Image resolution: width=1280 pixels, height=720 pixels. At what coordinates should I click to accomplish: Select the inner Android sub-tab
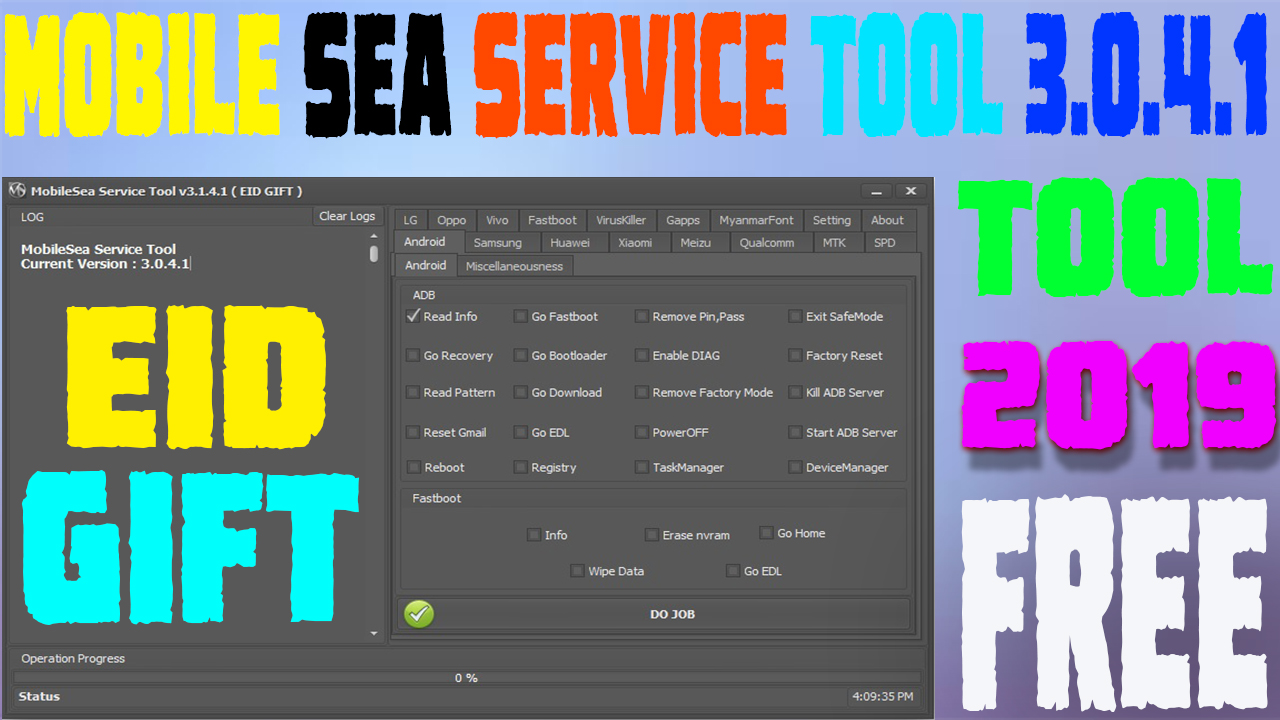[426, 265]
